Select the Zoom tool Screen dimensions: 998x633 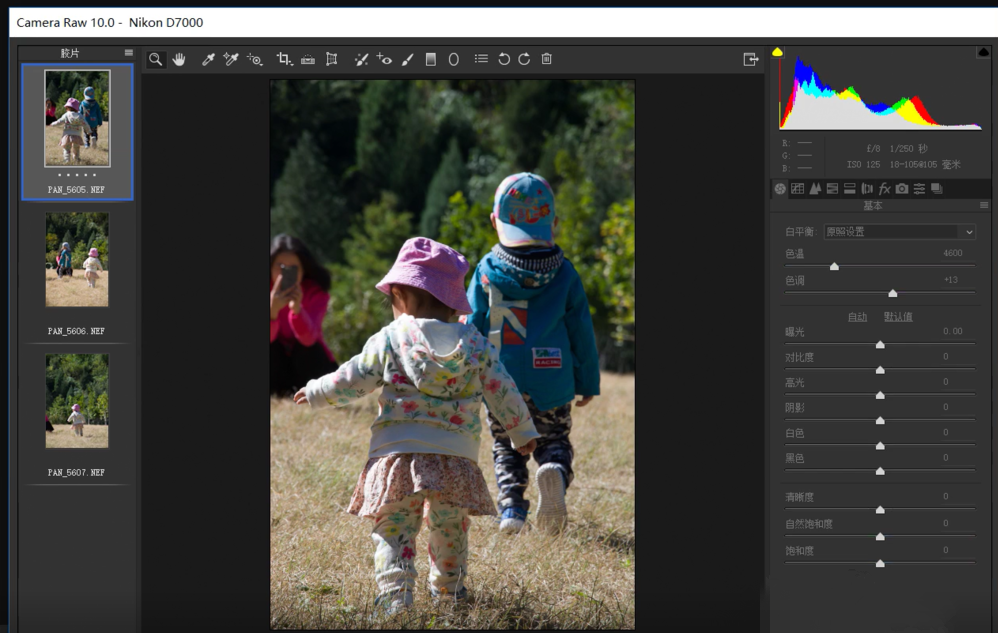(x=155, y=58)
